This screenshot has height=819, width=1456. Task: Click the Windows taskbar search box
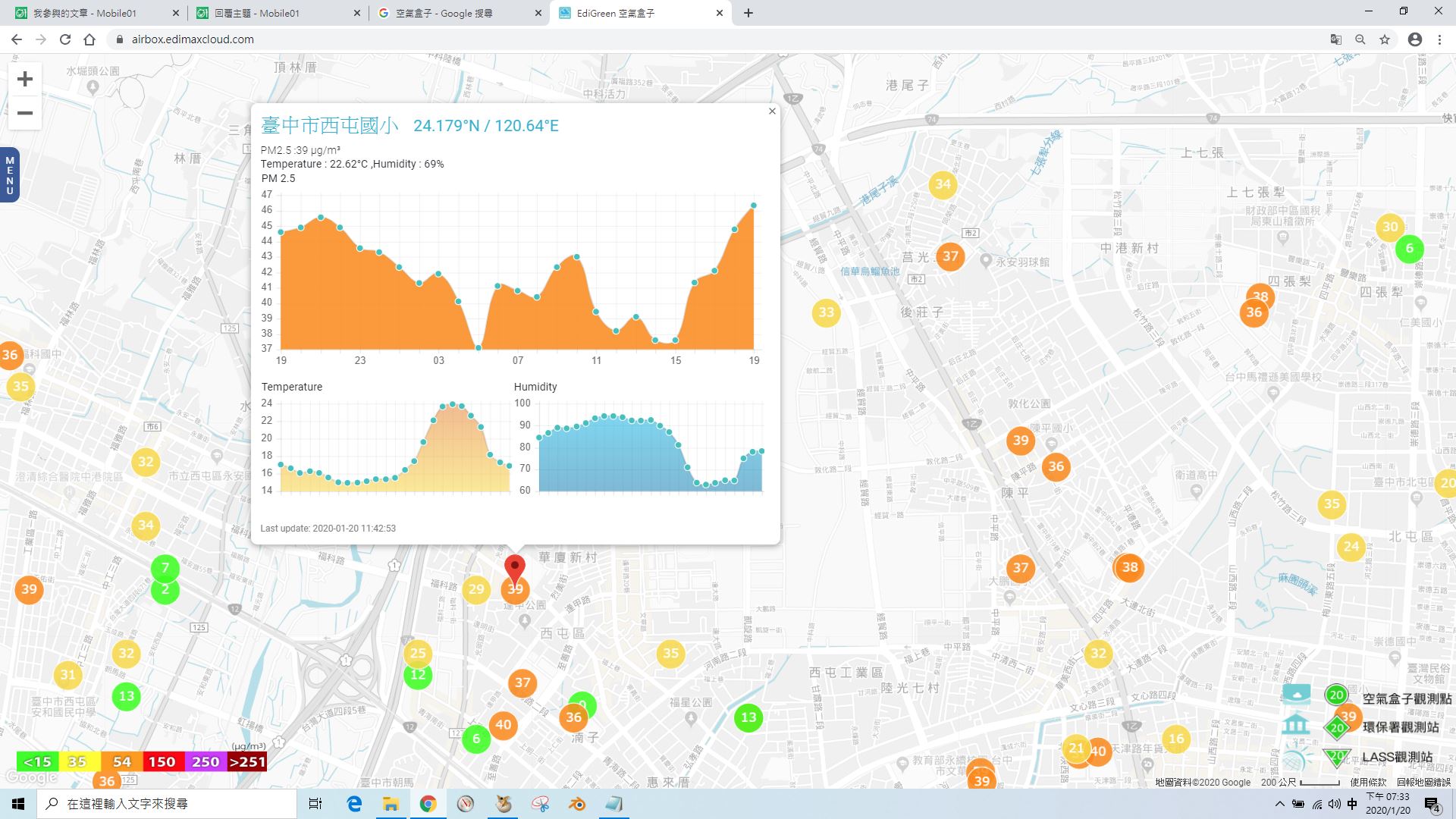(167, 804)
